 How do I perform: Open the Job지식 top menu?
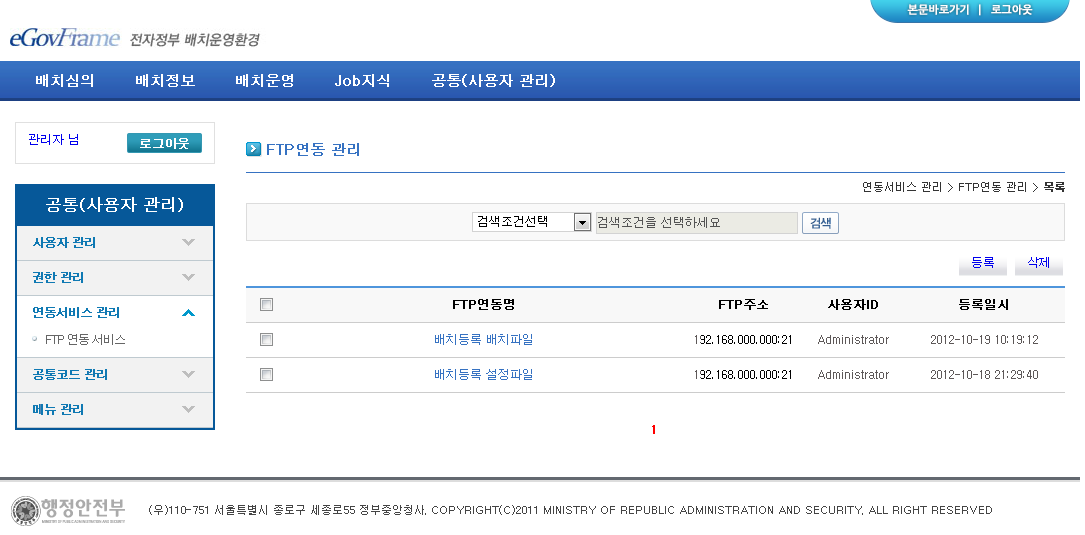coord(362,81)
